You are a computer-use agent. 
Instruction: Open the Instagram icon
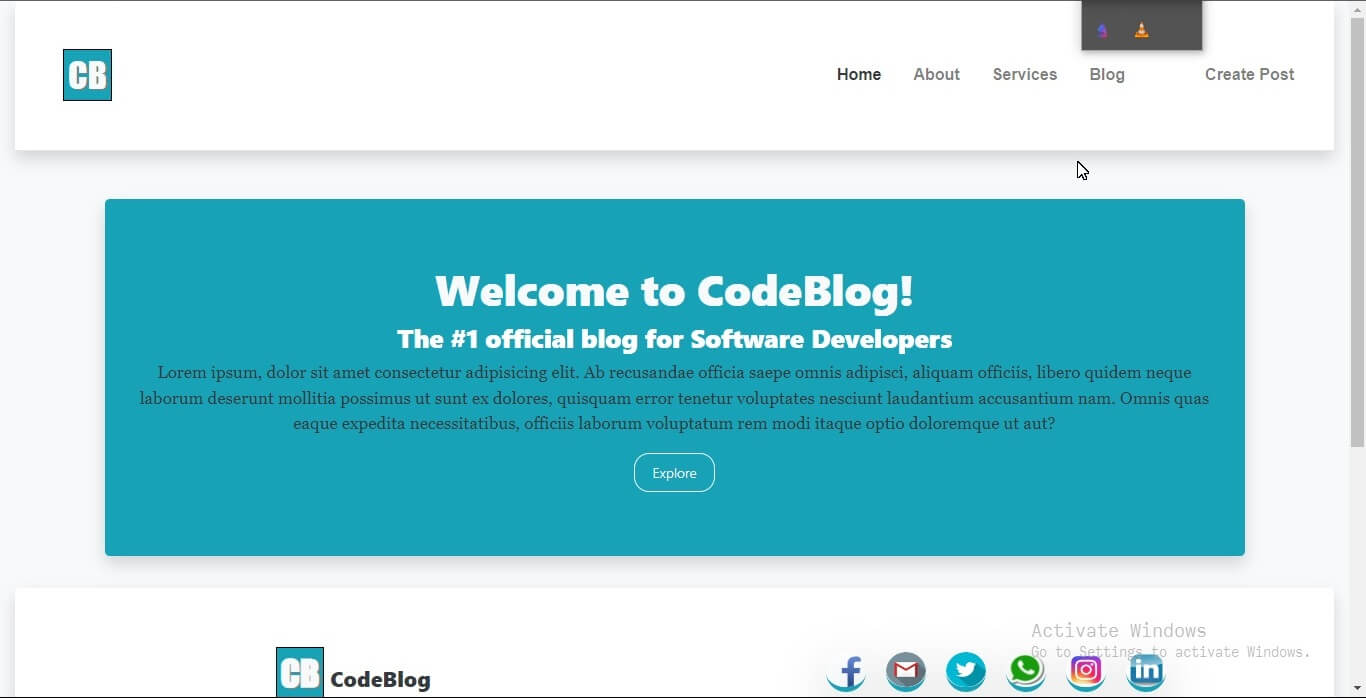(1086, 671)
